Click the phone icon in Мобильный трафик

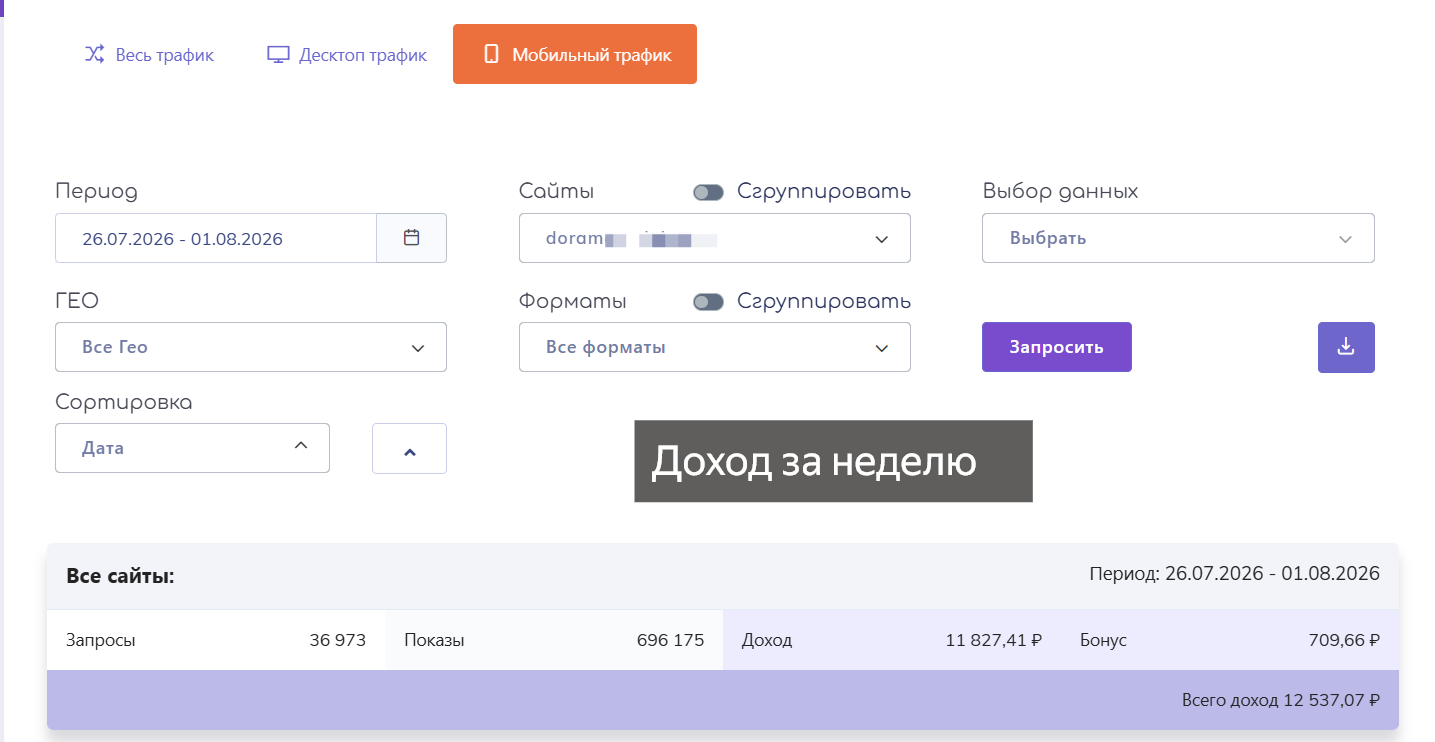(491, 54)
